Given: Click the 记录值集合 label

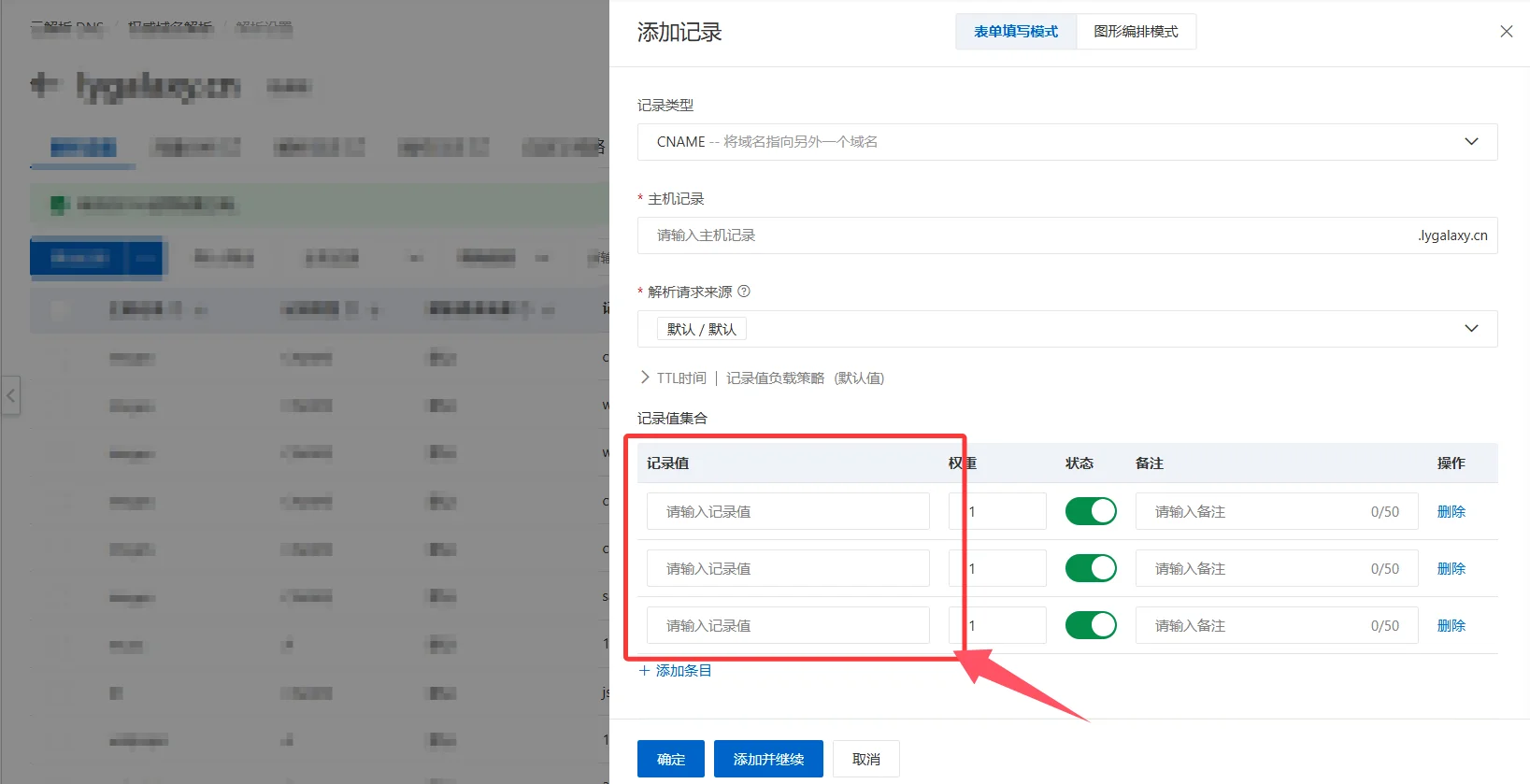Looking at the screenshot, I should [672, 418].
